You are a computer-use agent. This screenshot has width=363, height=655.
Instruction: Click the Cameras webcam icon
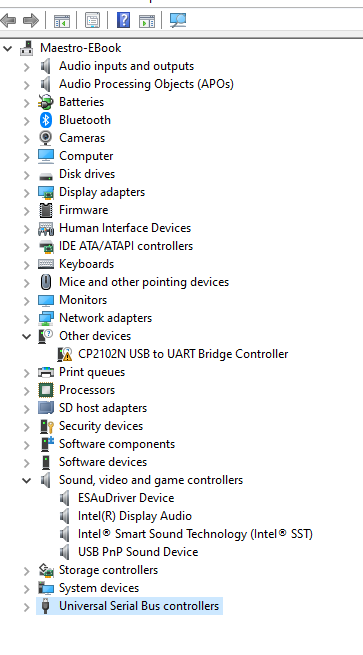pyautogui.click(x=46, y=138)
